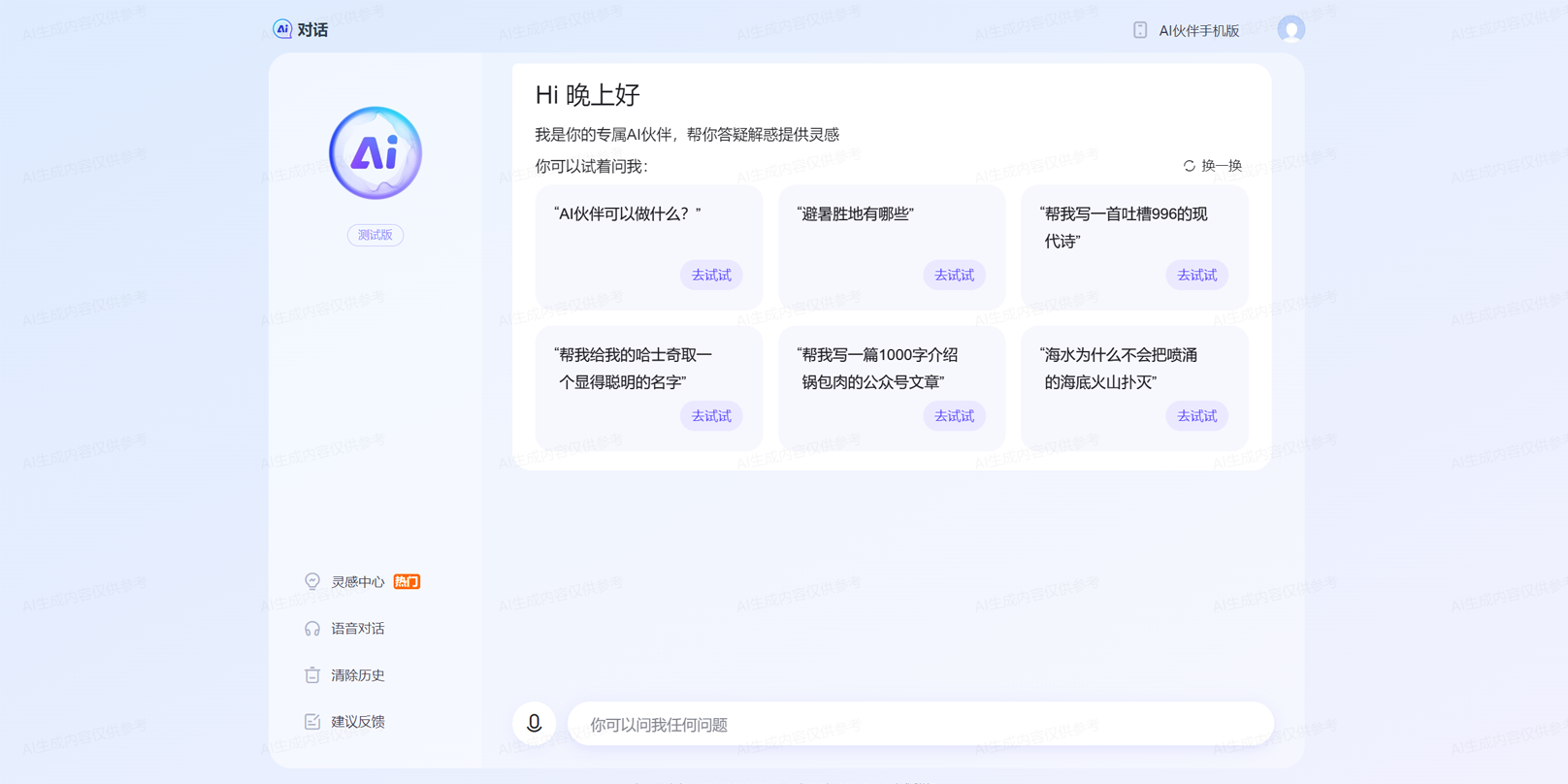The height and width of the screenshot is (784, 1568).
Task: Click the phone icon next to AI伙伴手机版
Action: [1140, 30]
